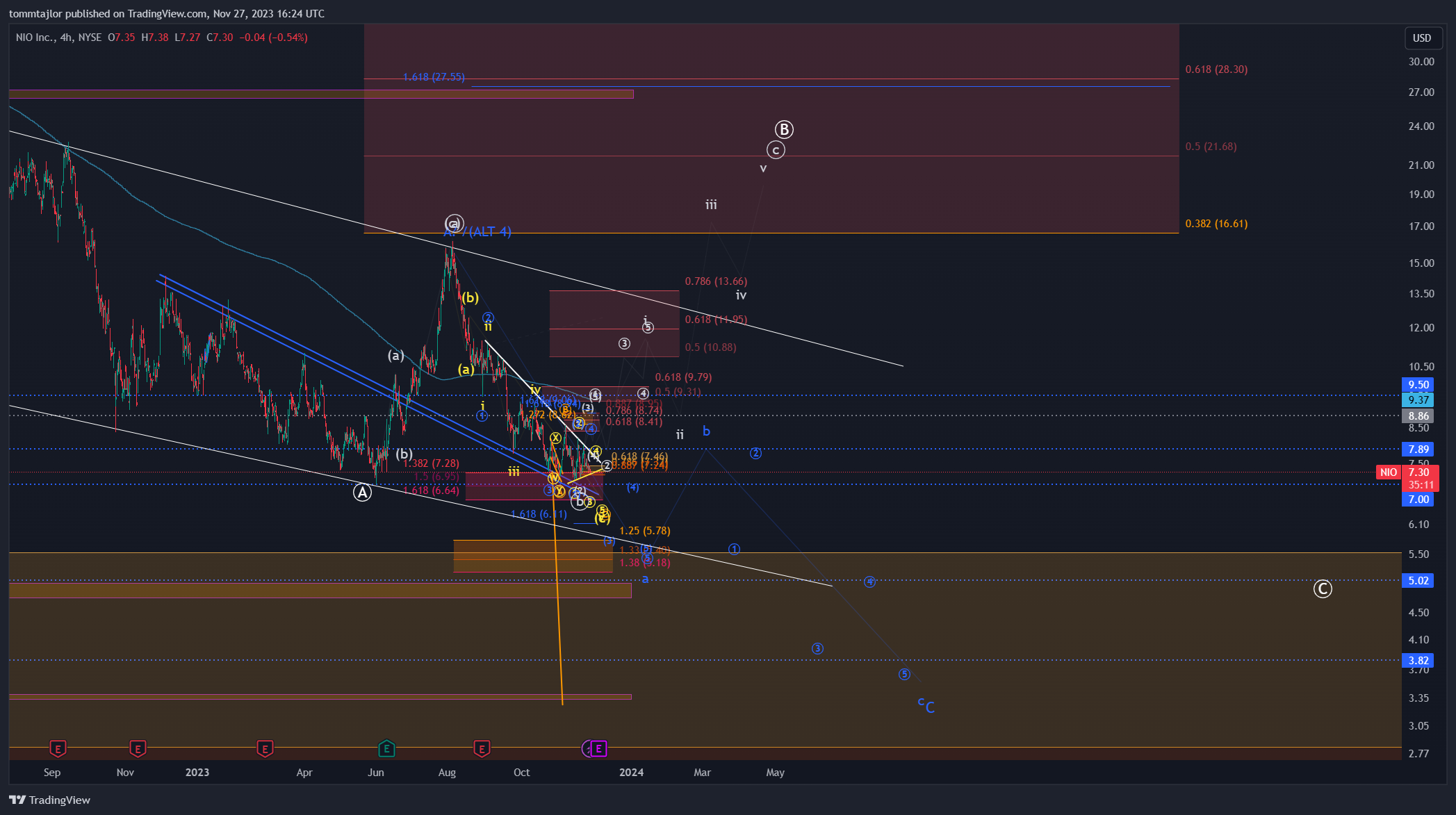Click the red earnings marker before Apr
This screenshot has height=815, width=1456.
(264, 748)
